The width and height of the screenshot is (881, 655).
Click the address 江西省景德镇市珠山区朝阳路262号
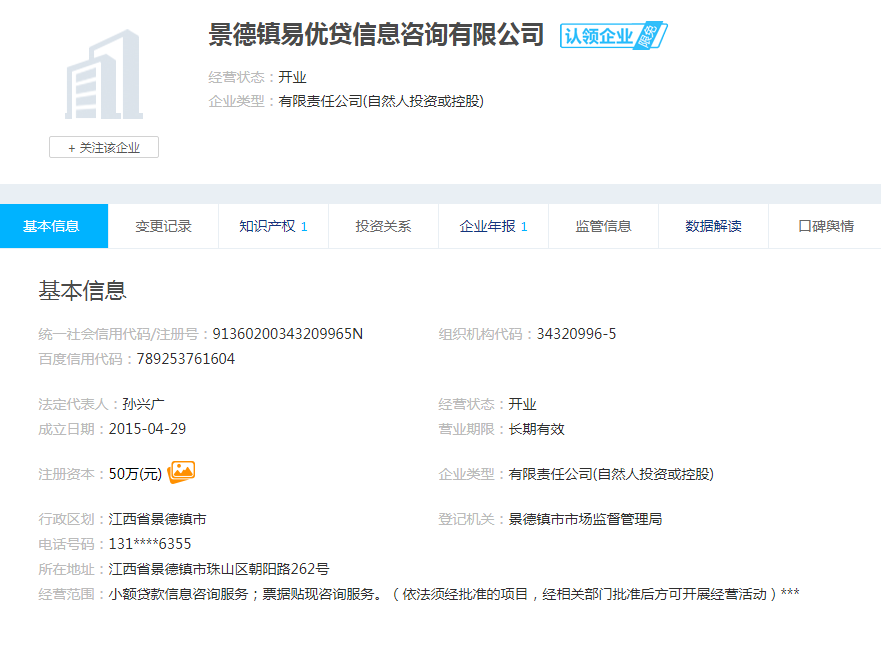tap(219, 569)
